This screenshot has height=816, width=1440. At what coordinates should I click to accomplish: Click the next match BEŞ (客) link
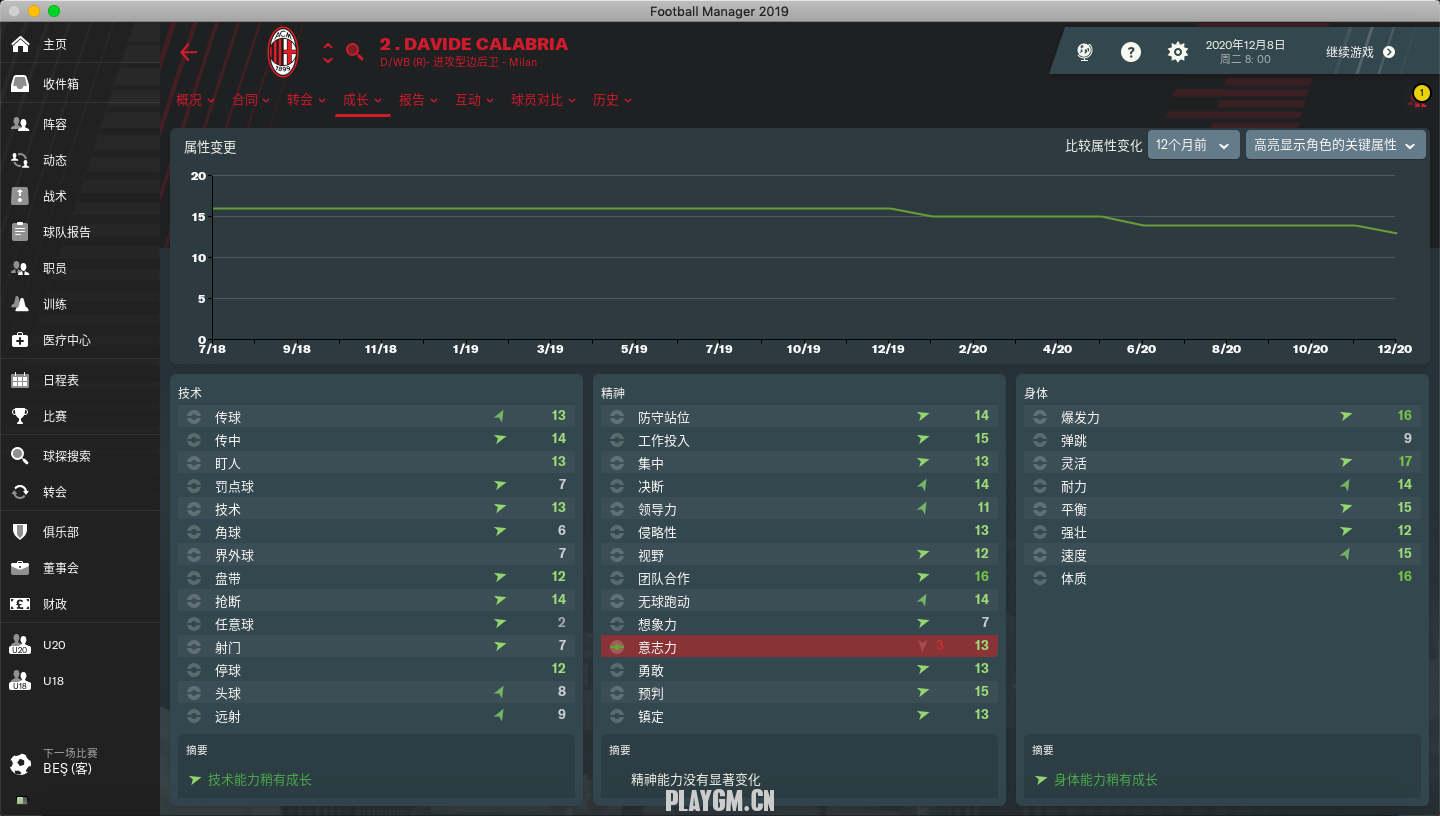pos(68,769)
